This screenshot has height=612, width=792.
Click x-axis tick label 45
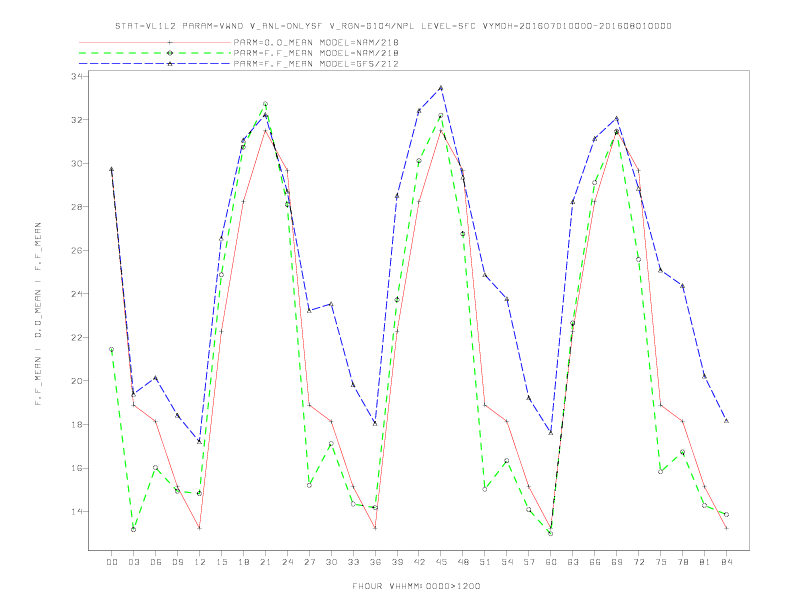pos(441,562)
